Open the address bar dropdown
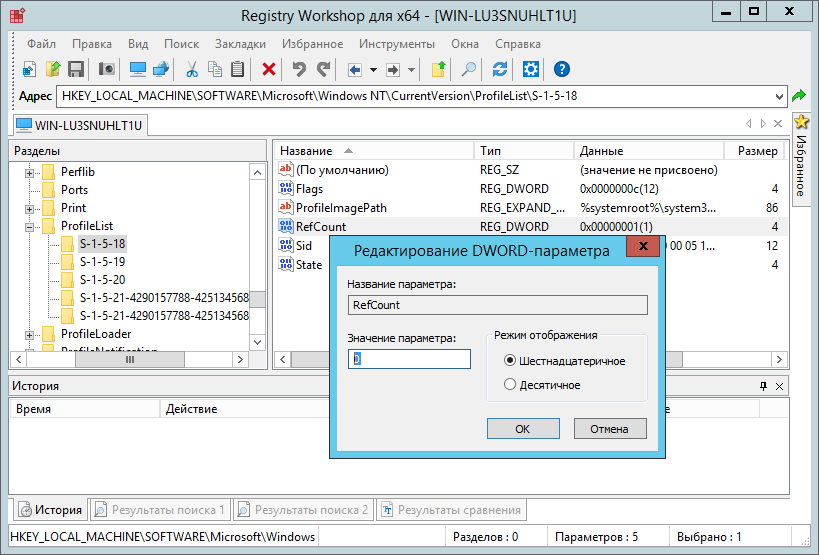The width and height of the screenshot is (819, 555). click(779, 97)
